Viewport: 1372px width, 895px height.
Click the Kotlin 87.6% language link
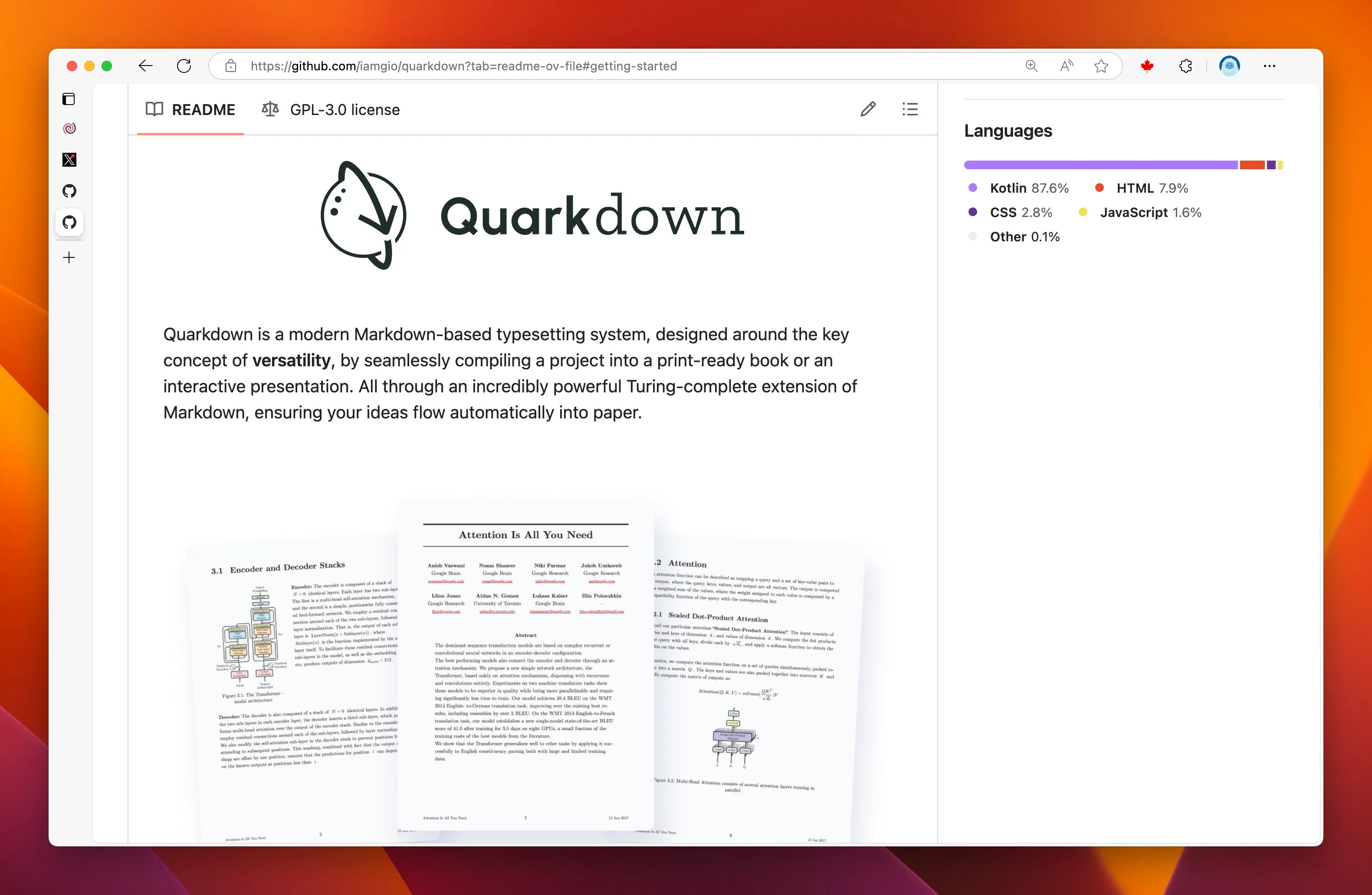(1028, 188)
